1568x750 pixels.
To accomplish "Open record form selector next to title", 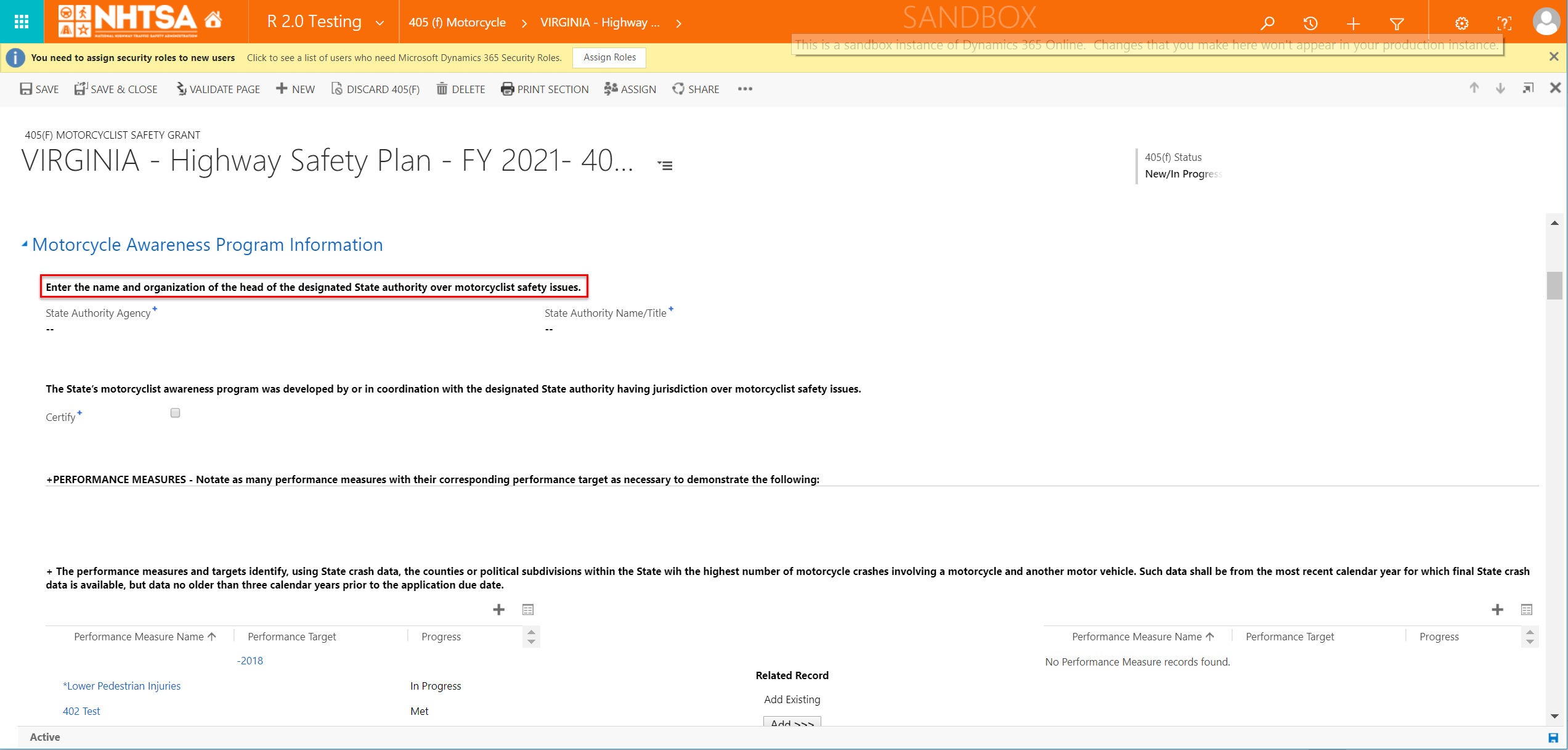I will point(665,165).
